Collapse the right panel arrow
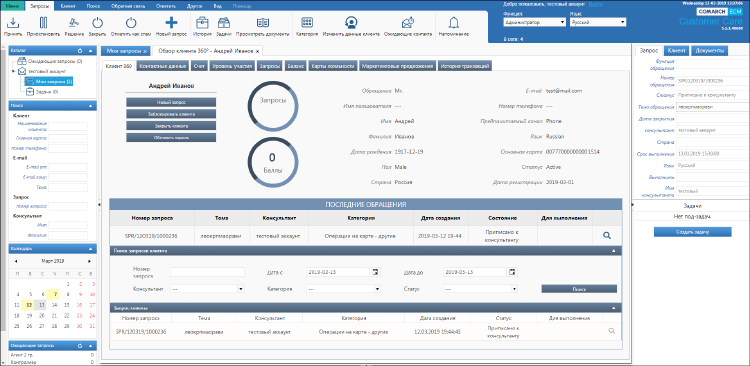Screen dimensions: 750x366 [633, 204]
